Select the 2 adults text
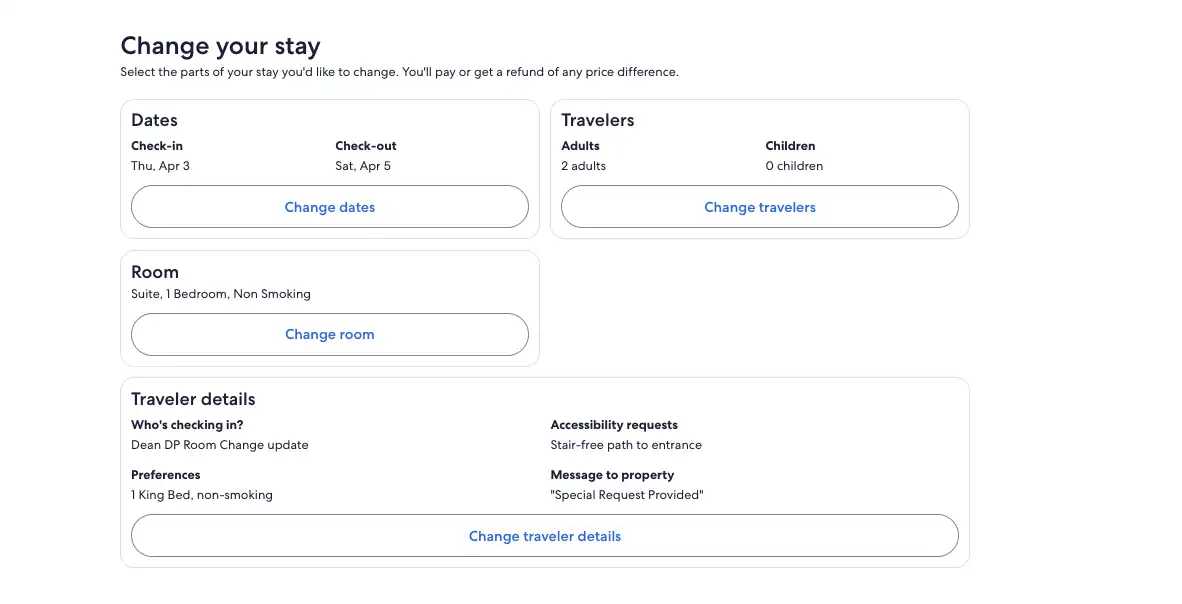This screenshot has width=1182, height=604. click(x=583, y=166)
